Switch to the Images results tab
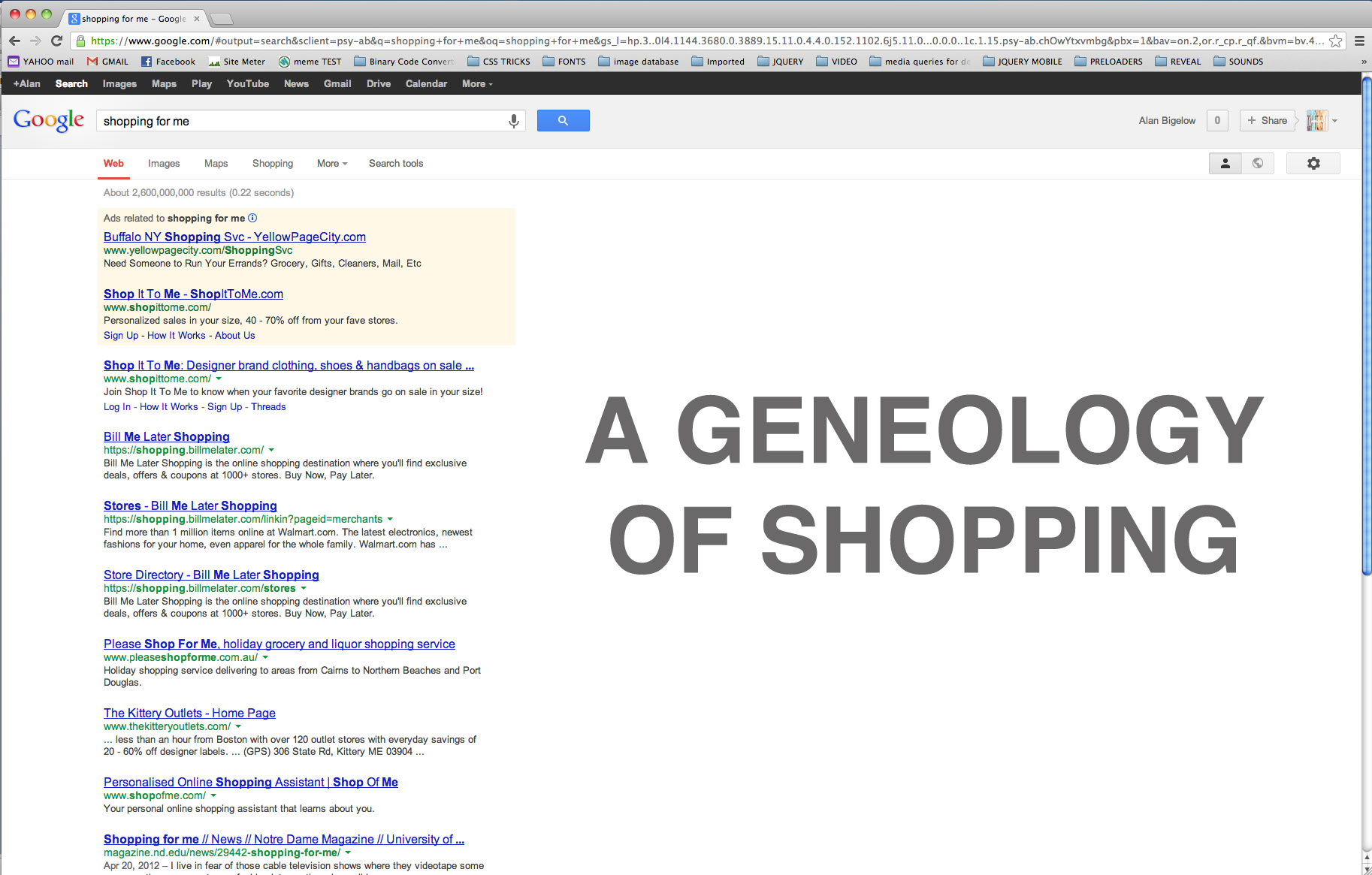 (x=164, y=163)
